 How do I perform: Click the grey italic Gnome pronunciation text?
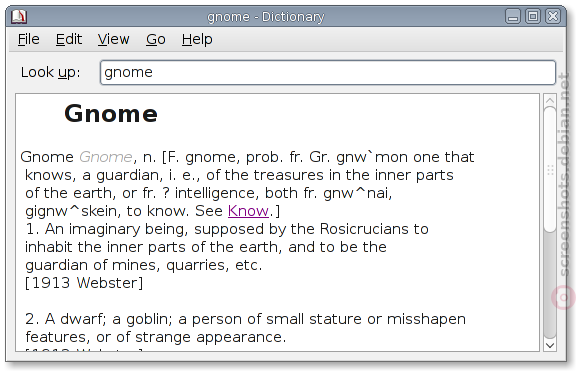tap(106, 157)
